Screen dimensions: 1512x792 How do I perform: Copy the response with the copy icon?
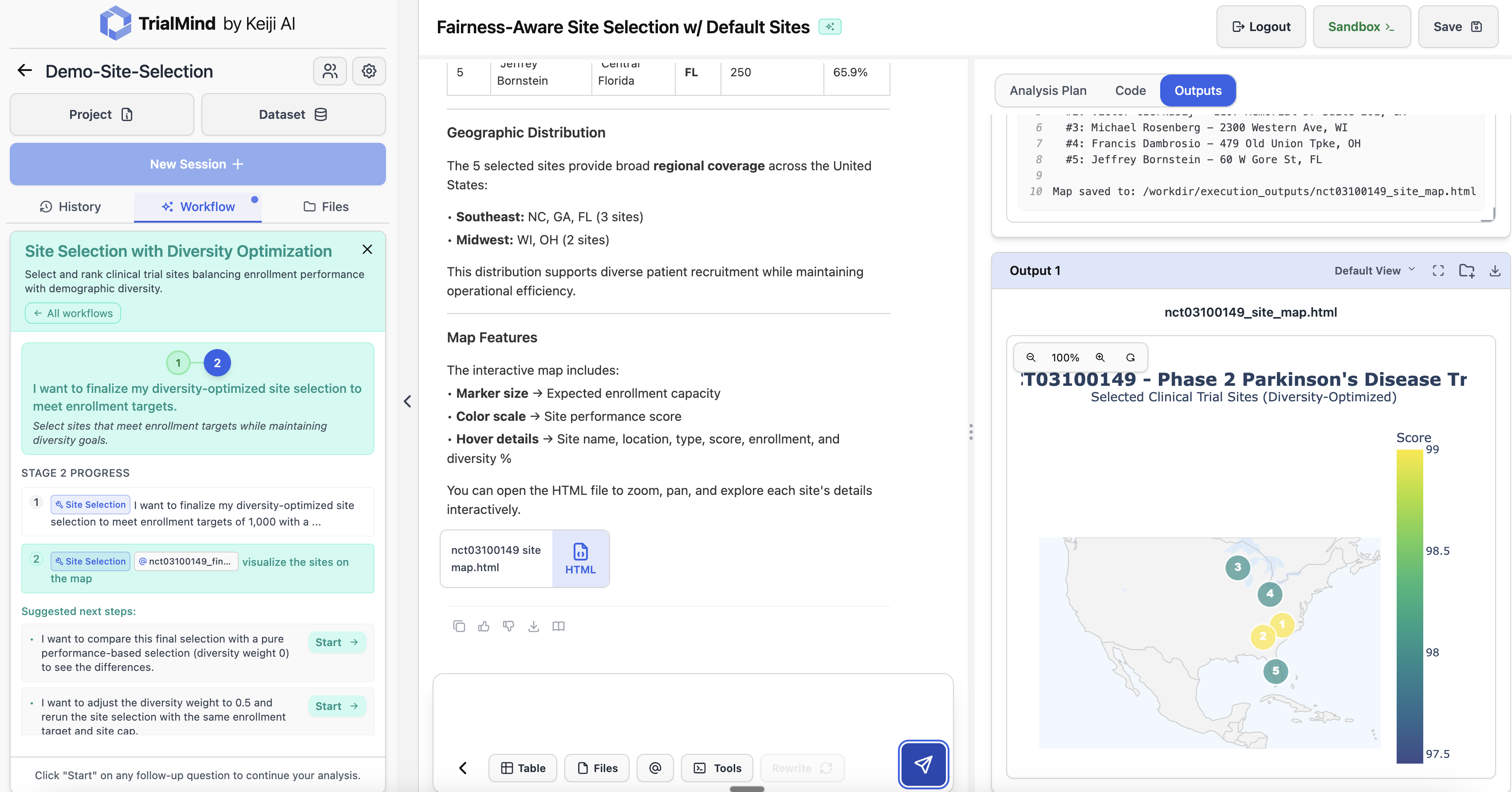459,626
